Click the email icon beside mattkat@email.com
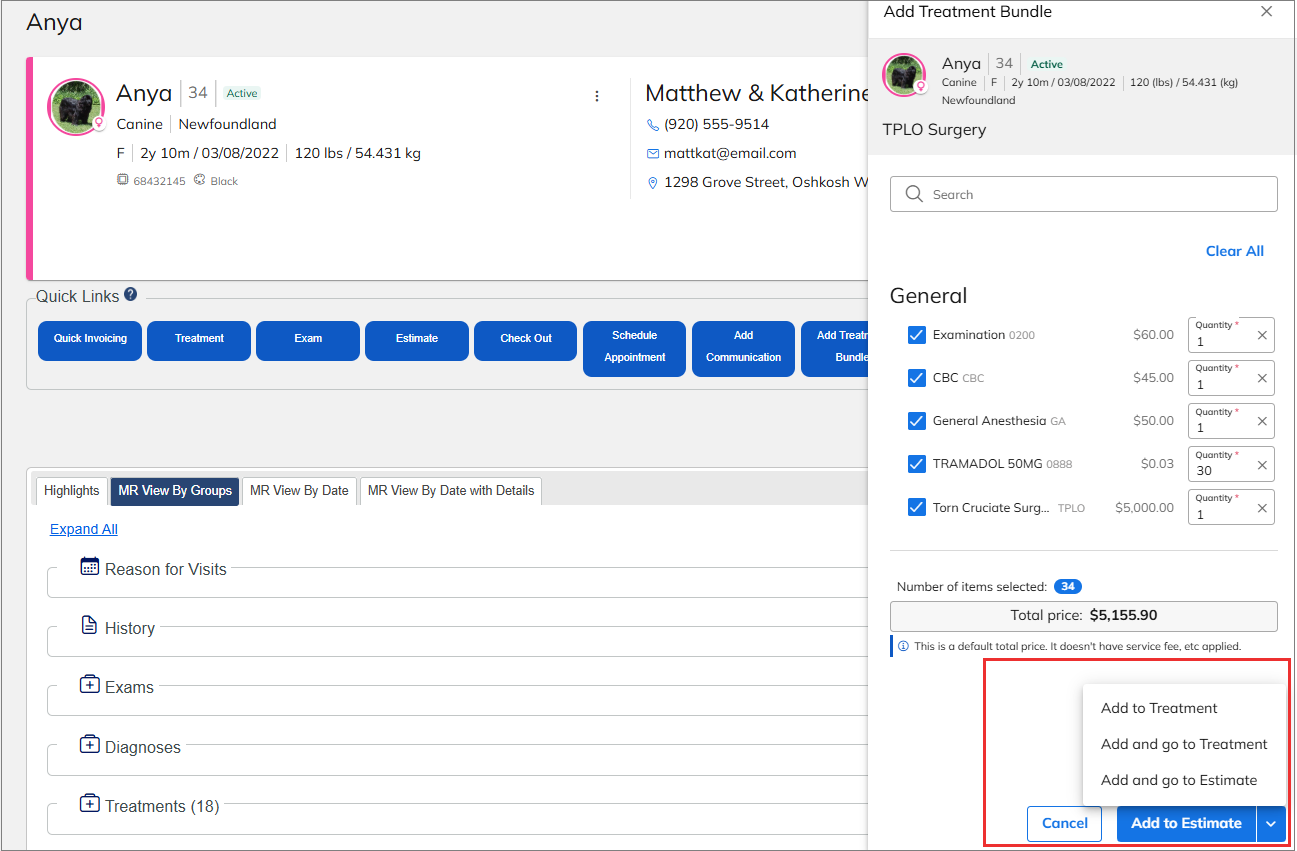 [x=653, y=153]
